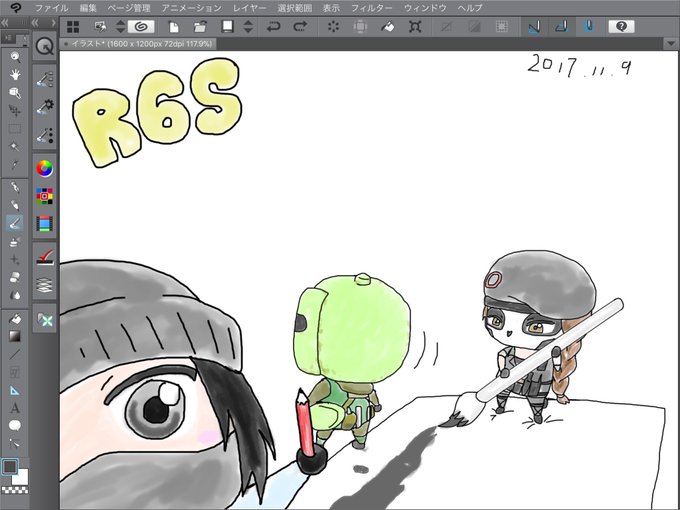Open CLIP STUDIO support question button
The height and width of the screenshot is (510, 680).
pyautogui.click(x=621, y=27)
